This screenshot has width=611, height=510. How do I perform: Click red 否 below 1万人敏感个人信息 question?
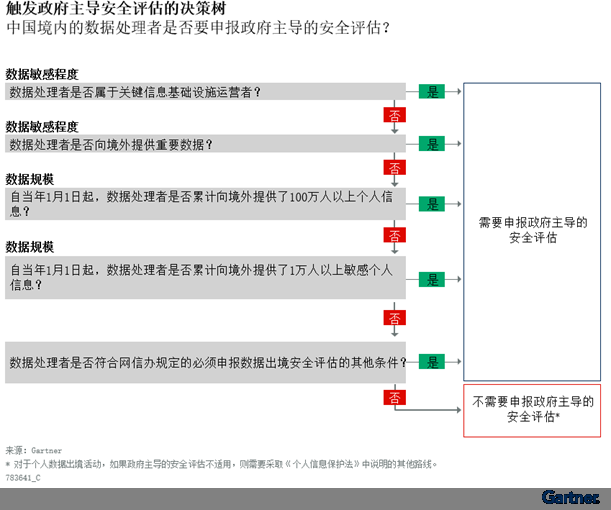394,318
